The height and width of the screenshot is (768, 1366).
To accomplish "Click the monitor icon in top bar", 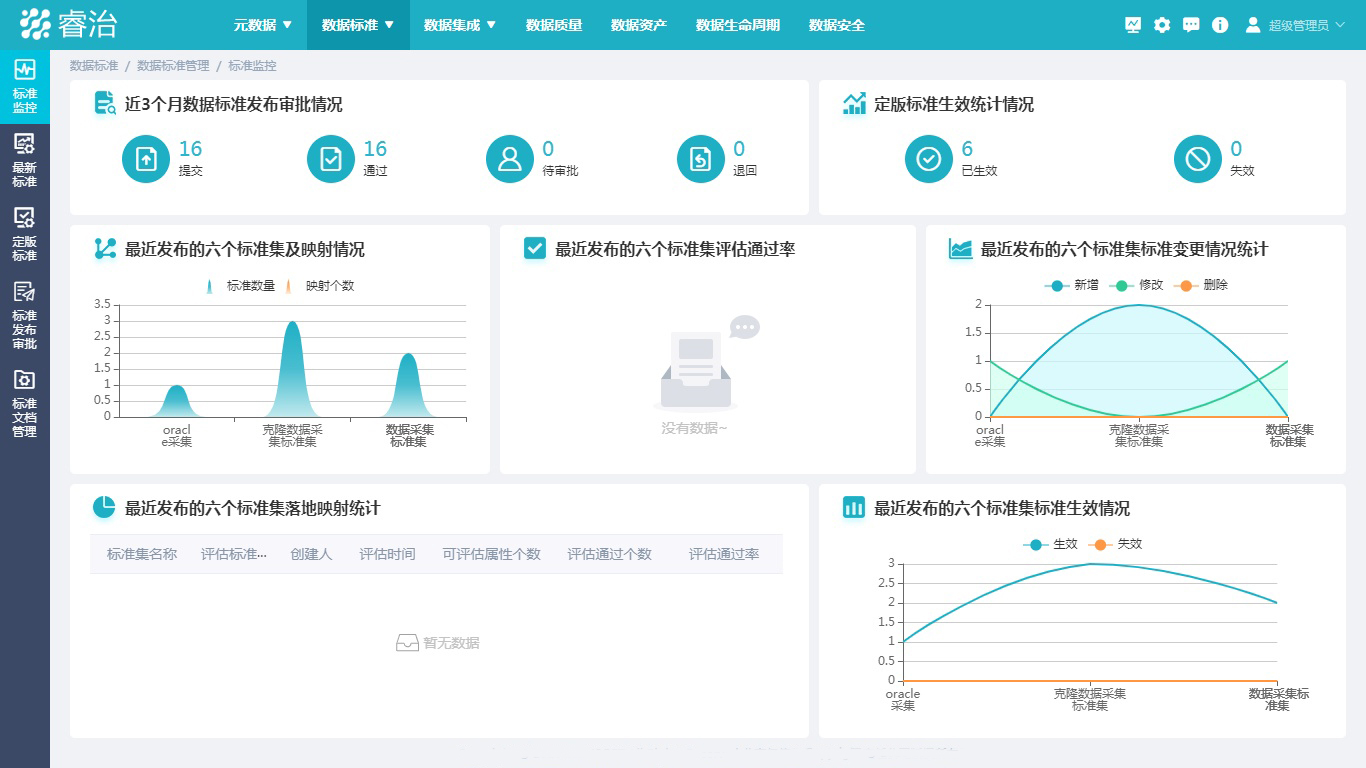I will (1133, 25).
